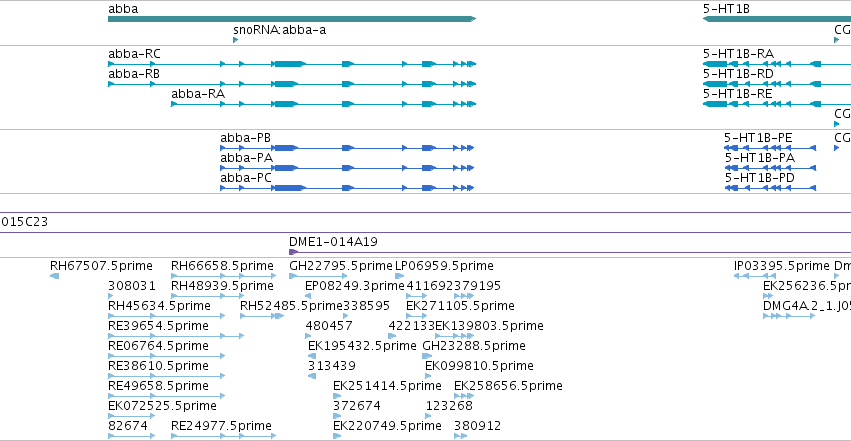Screen dimensions: 851x441
Task: Select the 5-HT1B-PD protein feature
Action: point(770,188)
